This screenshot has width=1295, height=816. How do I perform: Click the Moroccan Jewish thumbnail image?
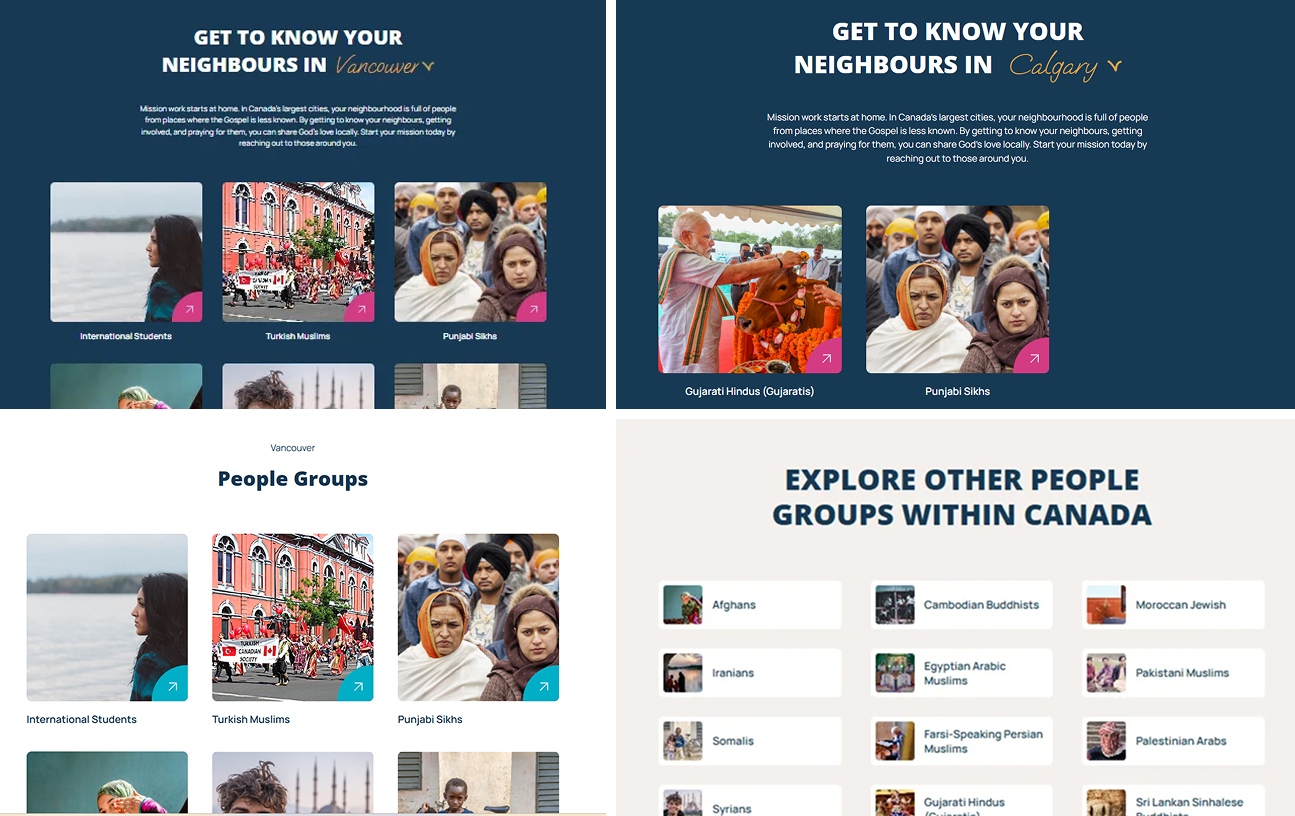pos(1105,604)
